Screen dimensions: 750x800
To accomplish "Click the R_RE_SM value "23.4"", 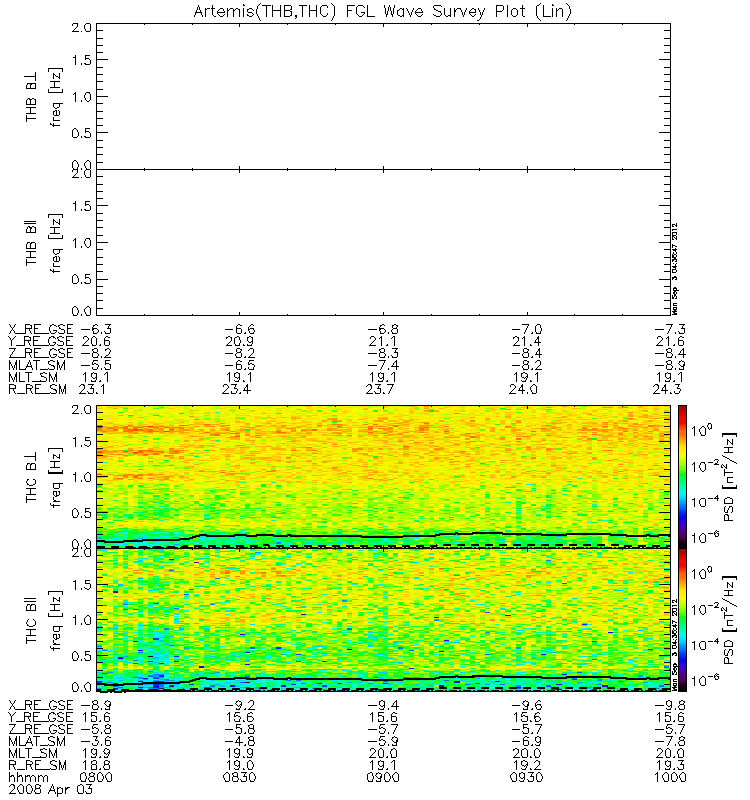I will click(x=236, y=389).
